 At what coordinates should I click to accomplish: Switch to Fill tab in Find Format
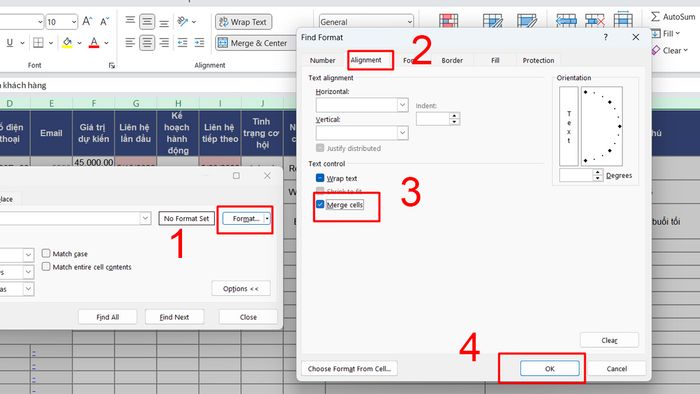[495, 60]
